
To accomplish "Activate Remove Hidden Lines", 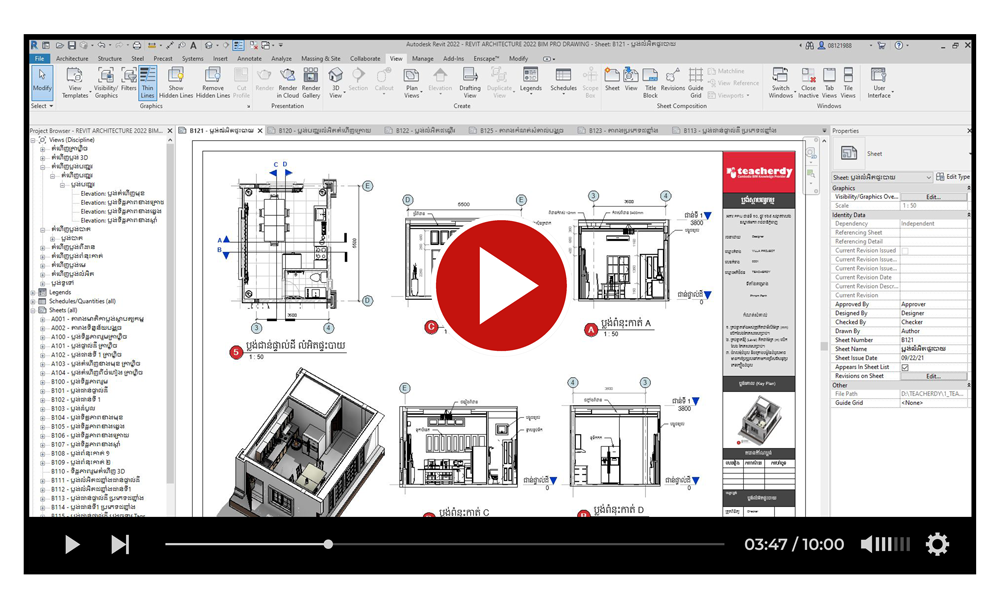I will (213, 83).
